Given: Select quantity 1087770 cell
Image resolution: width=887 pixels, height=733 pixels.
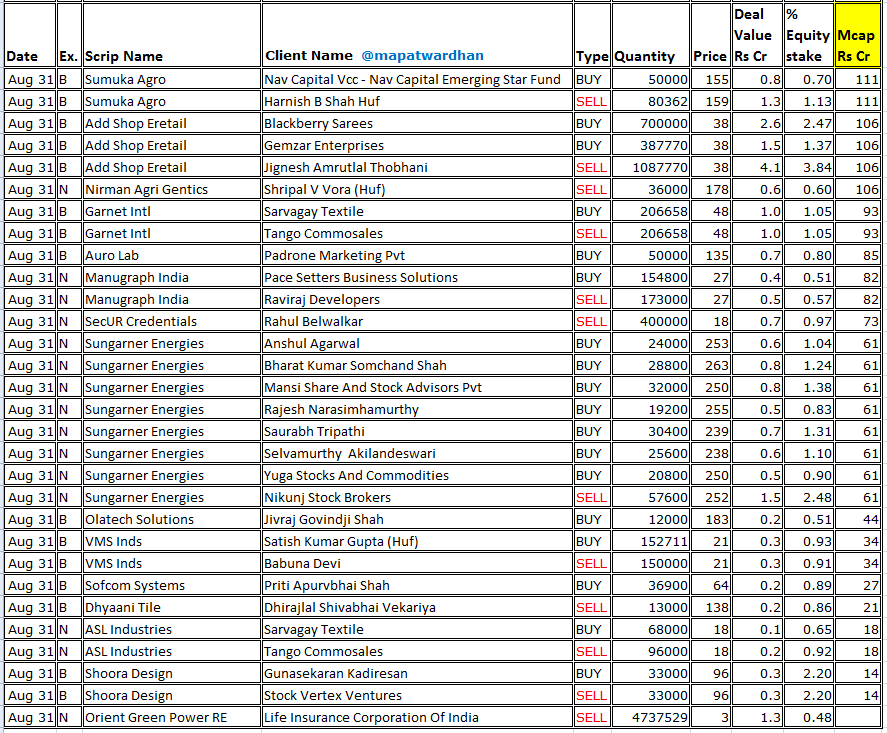Looking at the screenshot, I should tap(651, 167).
